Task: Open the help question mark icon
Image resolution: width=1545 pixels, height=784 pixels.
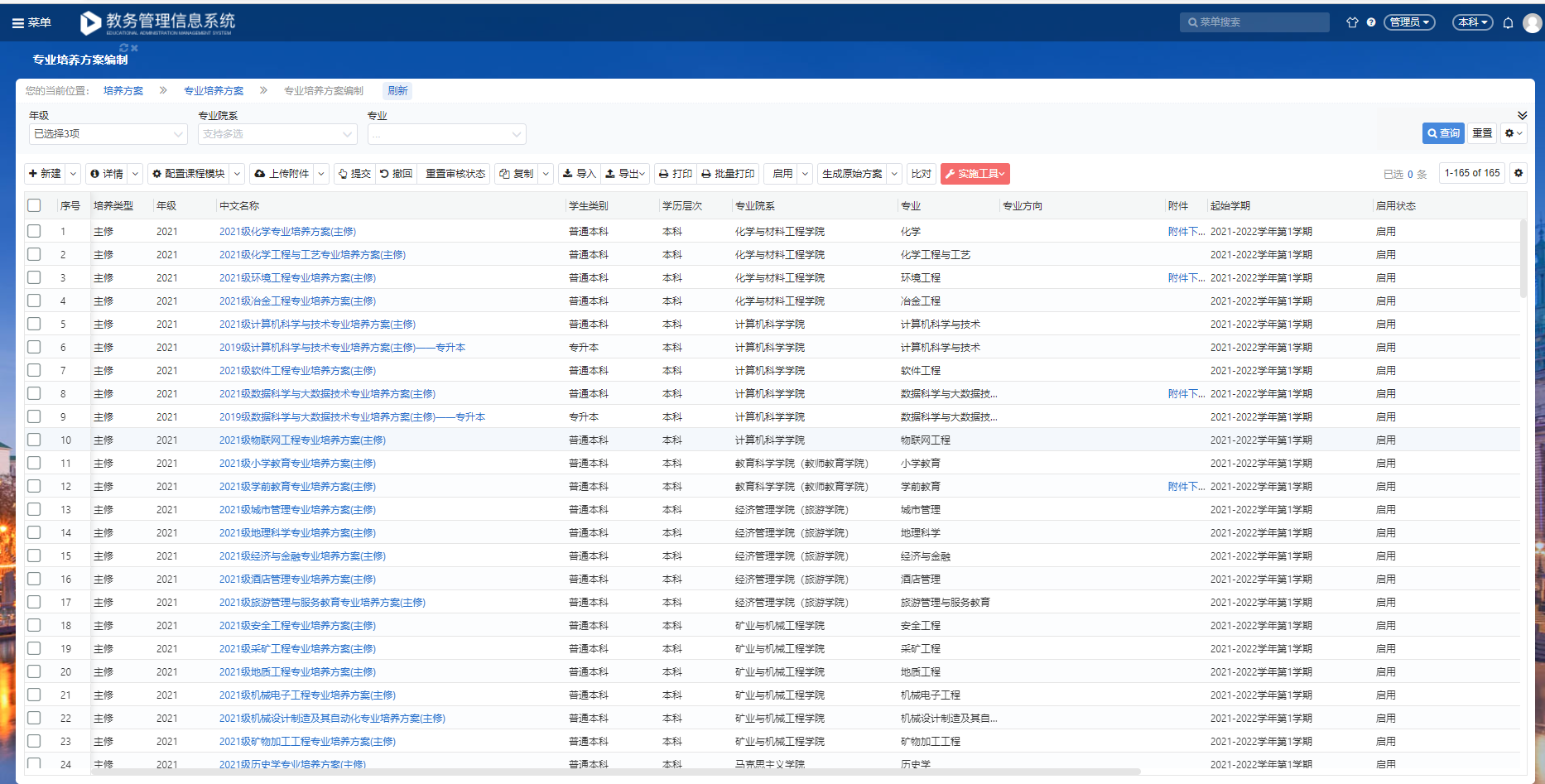Action: (1371, 22)
